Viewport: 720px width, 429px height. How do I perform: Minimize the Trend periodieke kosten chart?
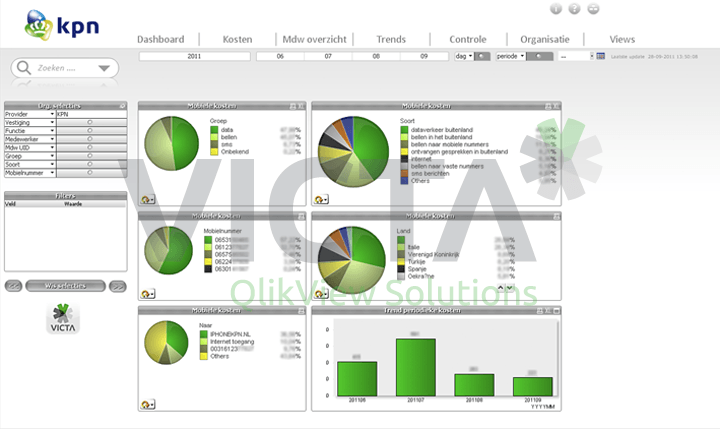pyautogui.click(x=557, y=311)
